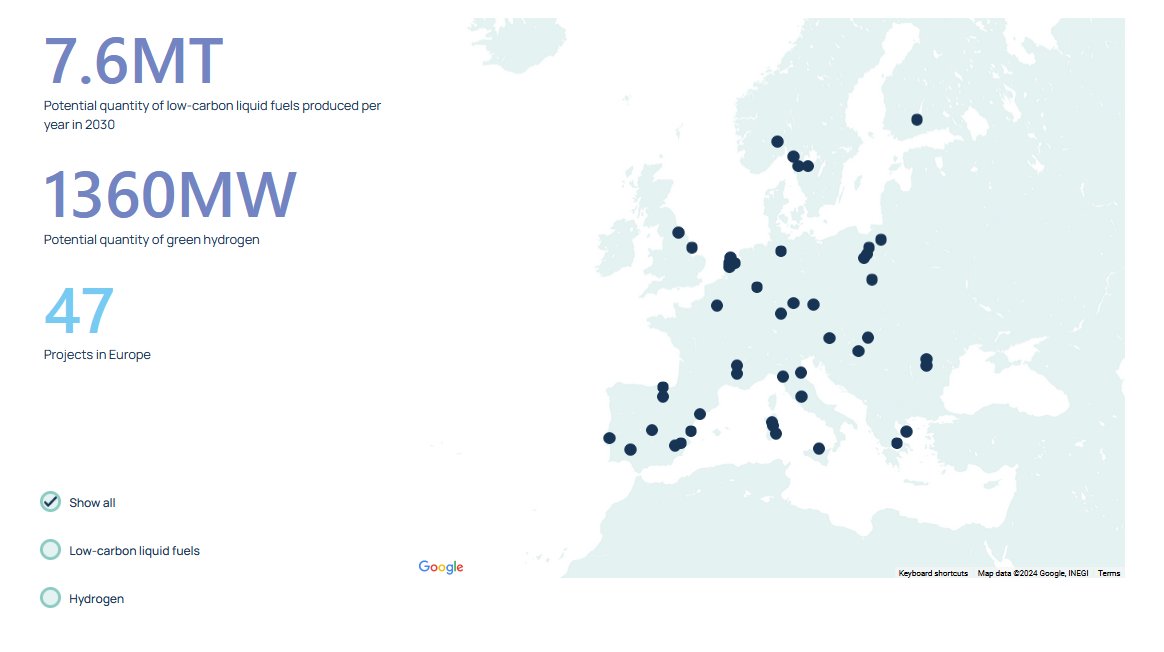Click the 47 projects number
This screenshot has width=1164, height=652.
[x=79, y=311]
